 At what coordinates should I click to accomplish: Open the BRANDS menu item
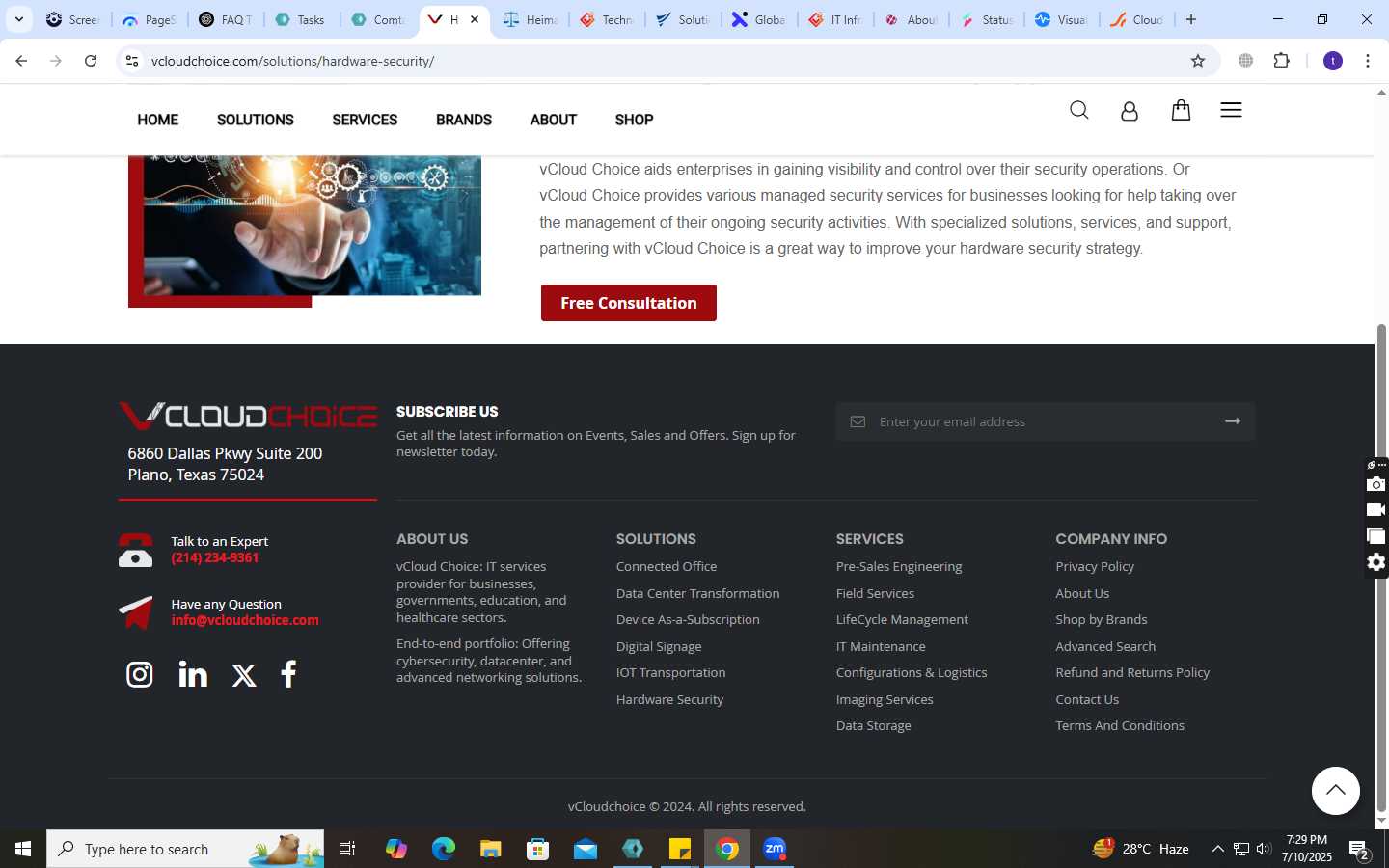click(464, 120)
